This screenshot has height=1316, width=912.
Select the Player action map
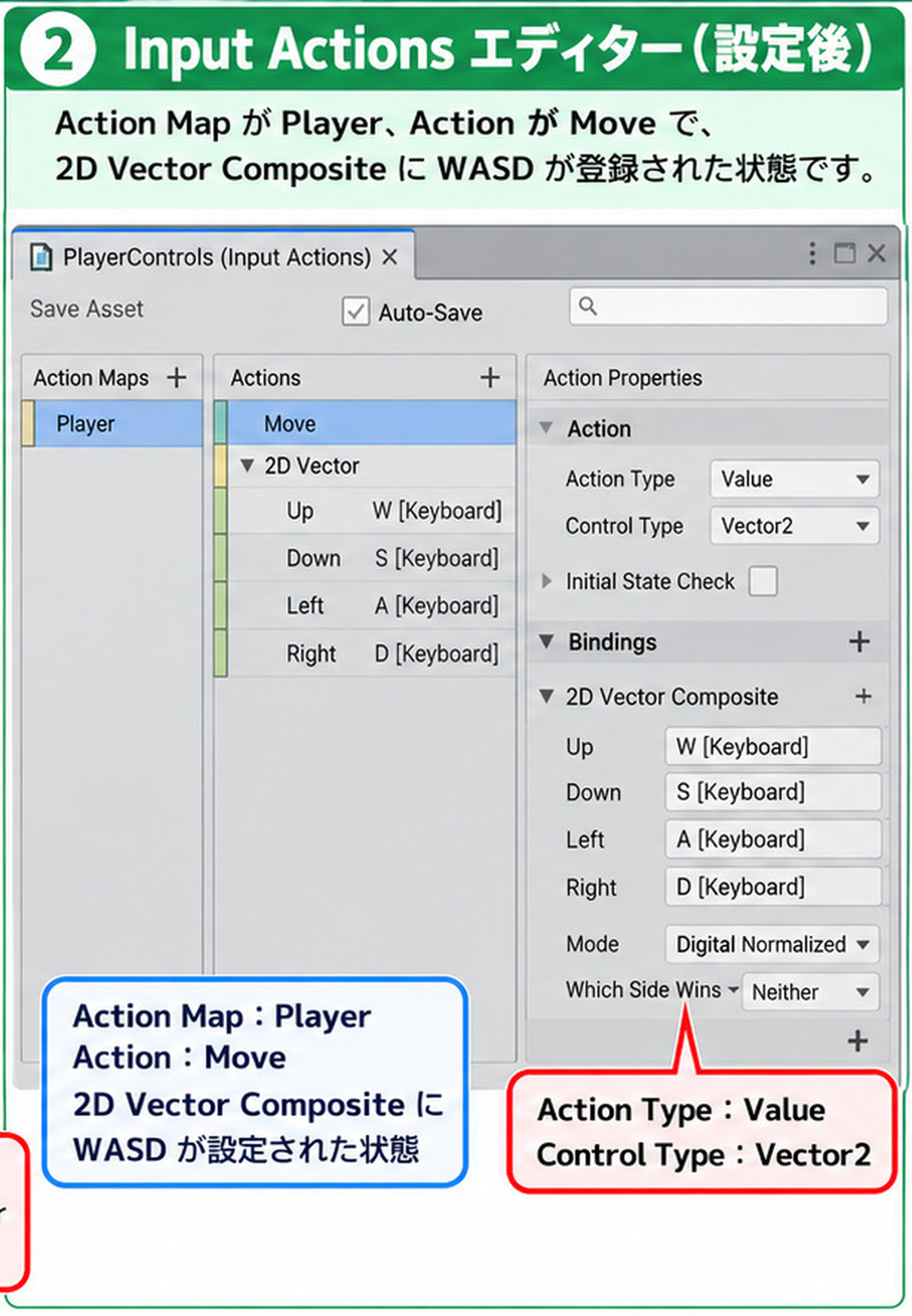tap(112, 424)
